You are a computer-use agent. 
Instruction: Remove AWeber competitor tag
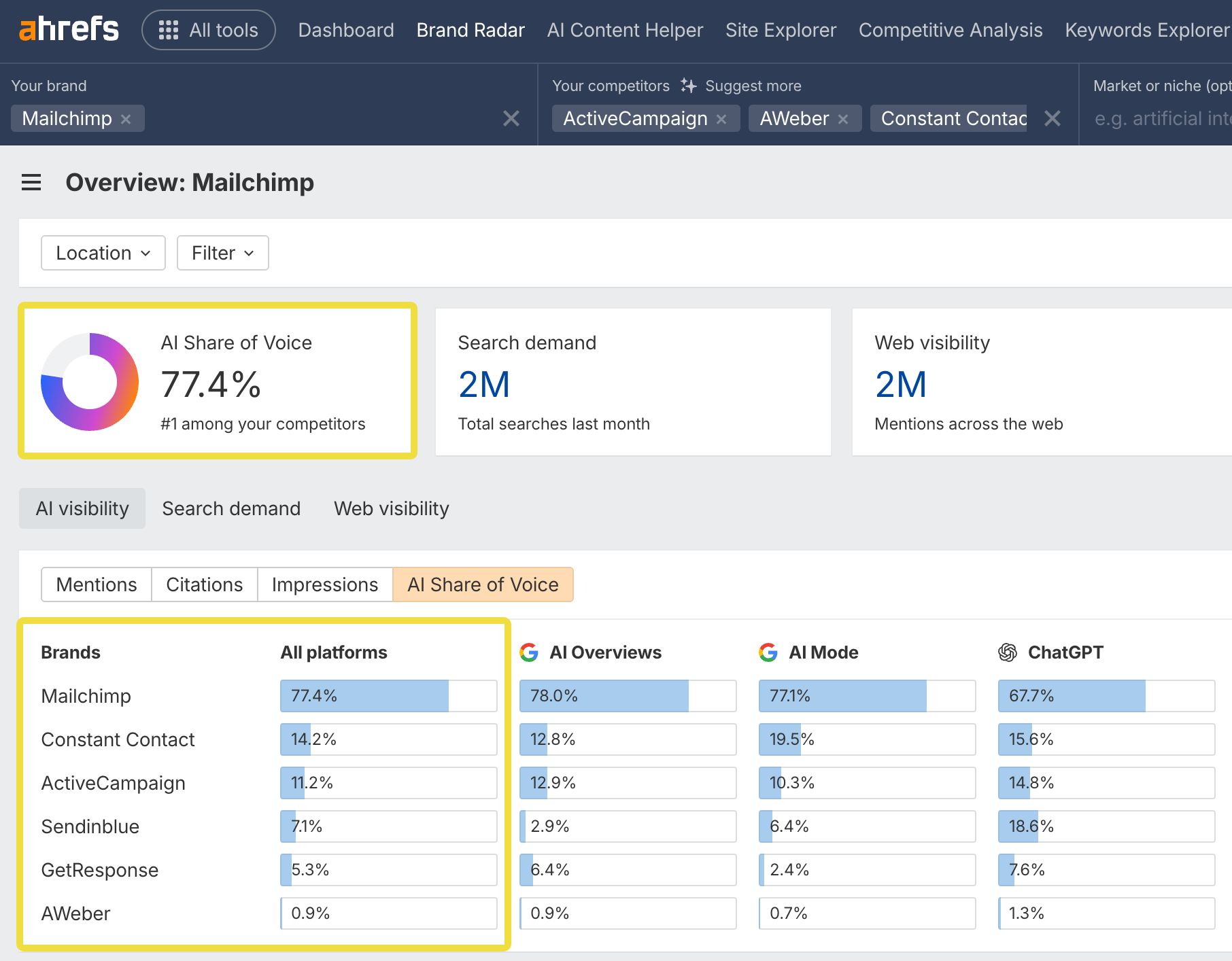[843, 119]
